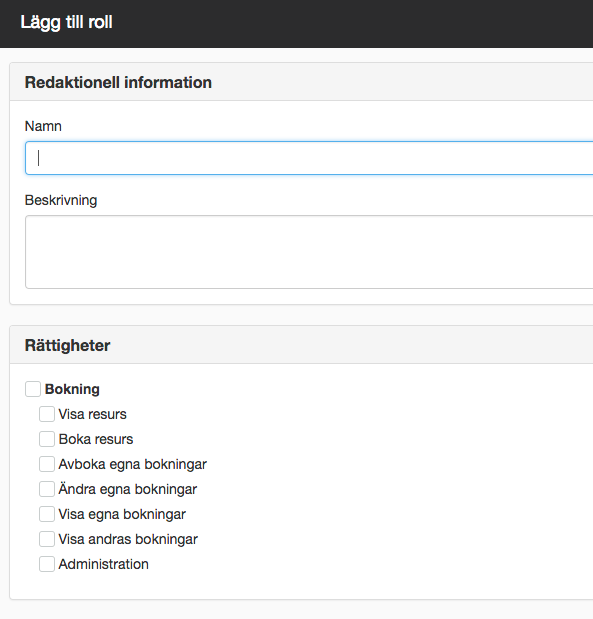
Task: Click the Boka resurs label text
Action: pos(96,439)
